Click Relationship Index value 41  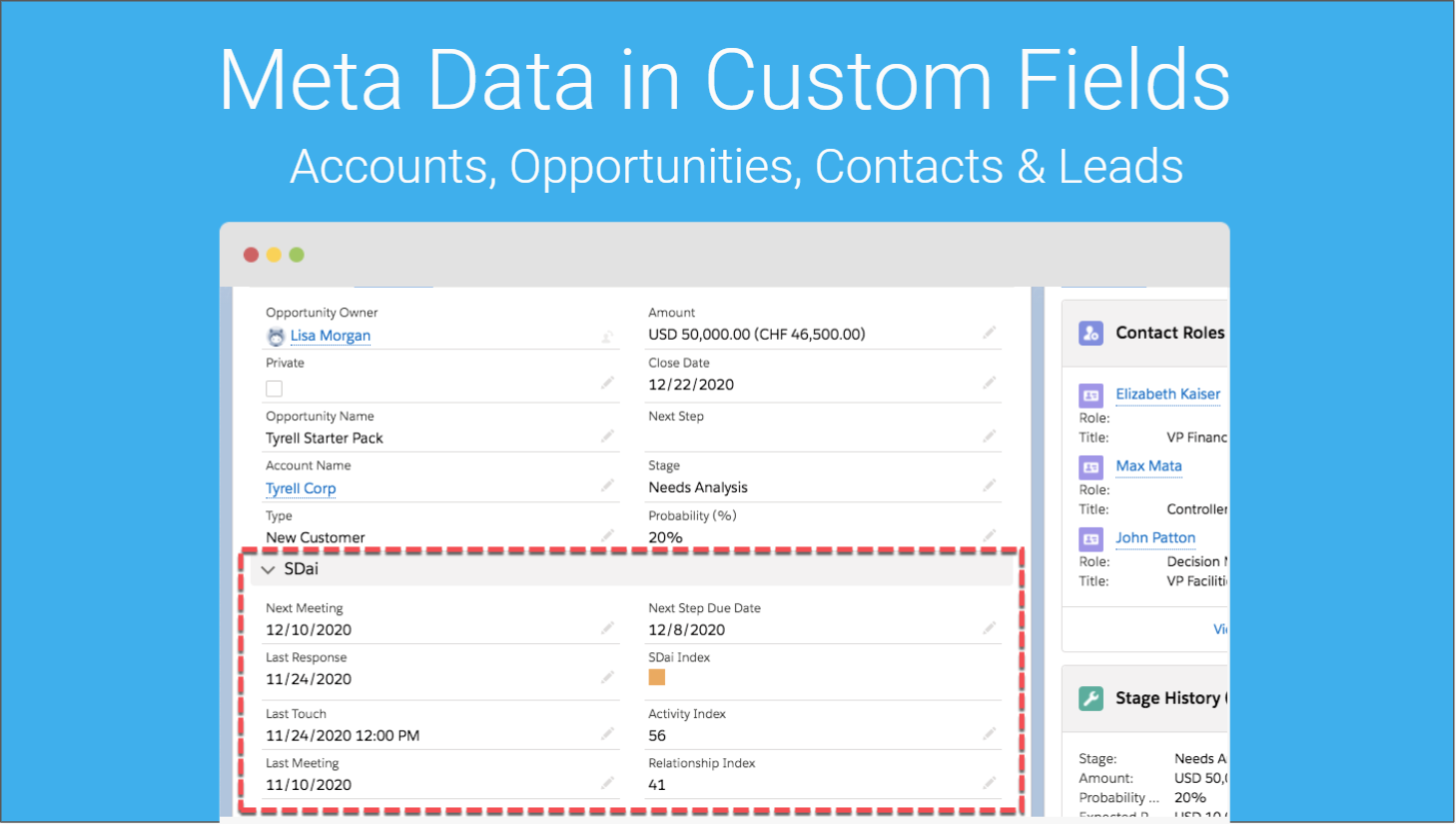tap(657, 785)
